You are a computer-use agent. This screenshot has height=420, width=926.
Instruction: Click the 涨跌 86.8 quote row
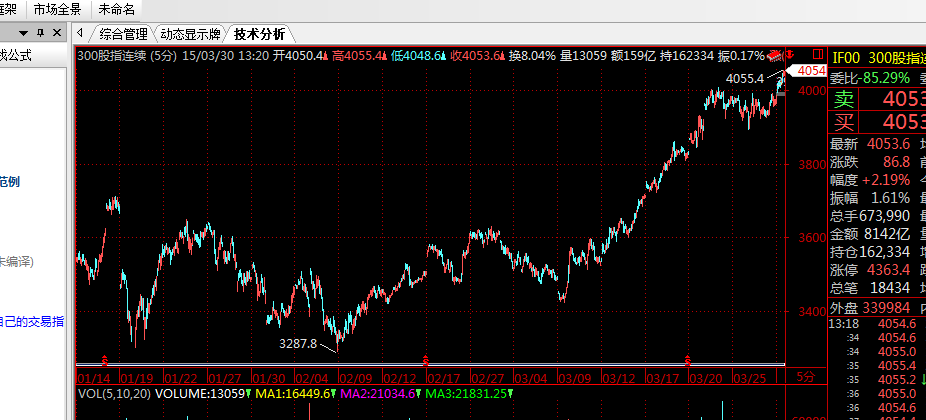[x=871, y=162]
